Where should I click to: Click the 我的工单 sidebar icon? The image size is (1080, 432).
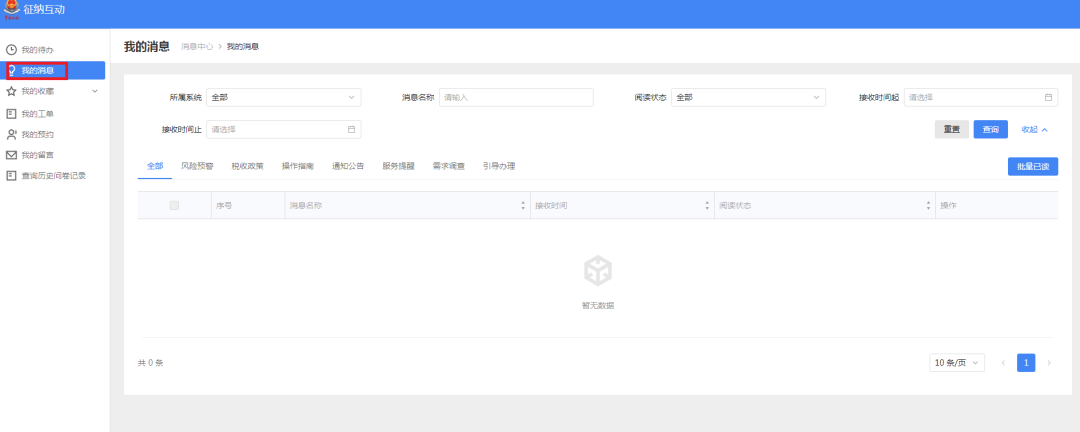pyautogui.click(x=12, y=113)
